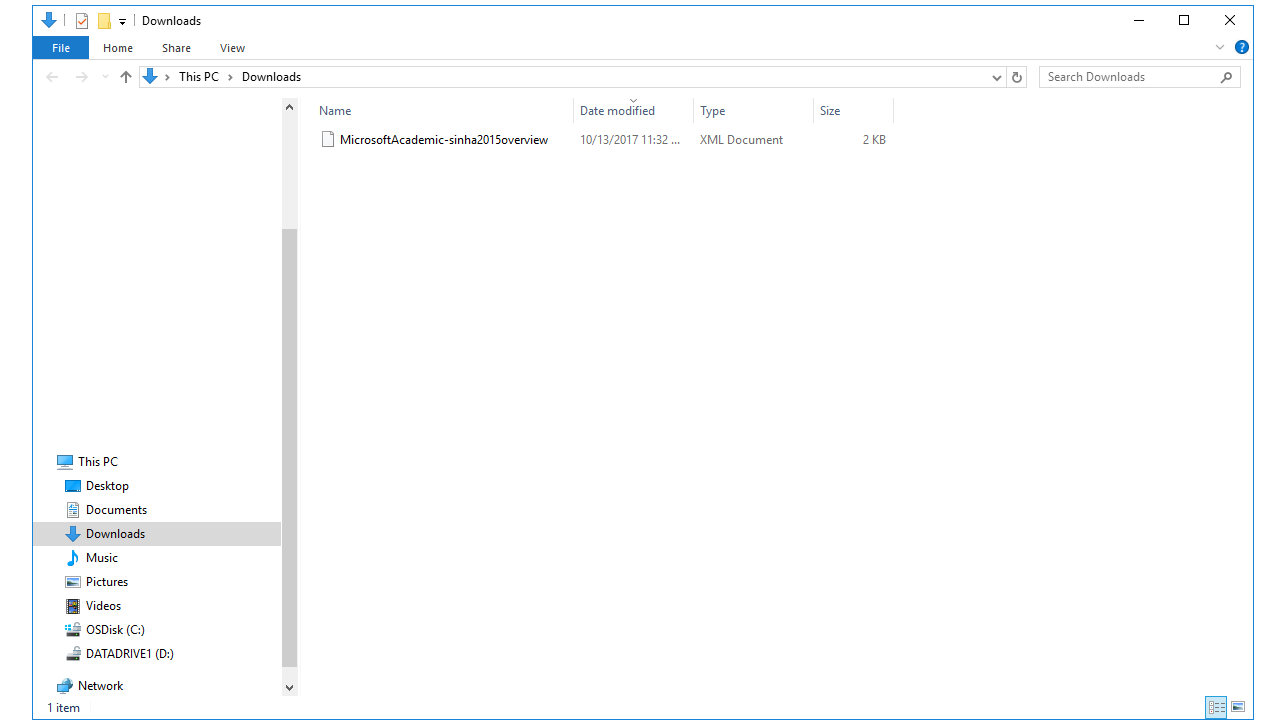Viewport: 1280px width, 720px height.
Task: Expand the ribbon with chevron arrow
Action: click(1220, 47)
